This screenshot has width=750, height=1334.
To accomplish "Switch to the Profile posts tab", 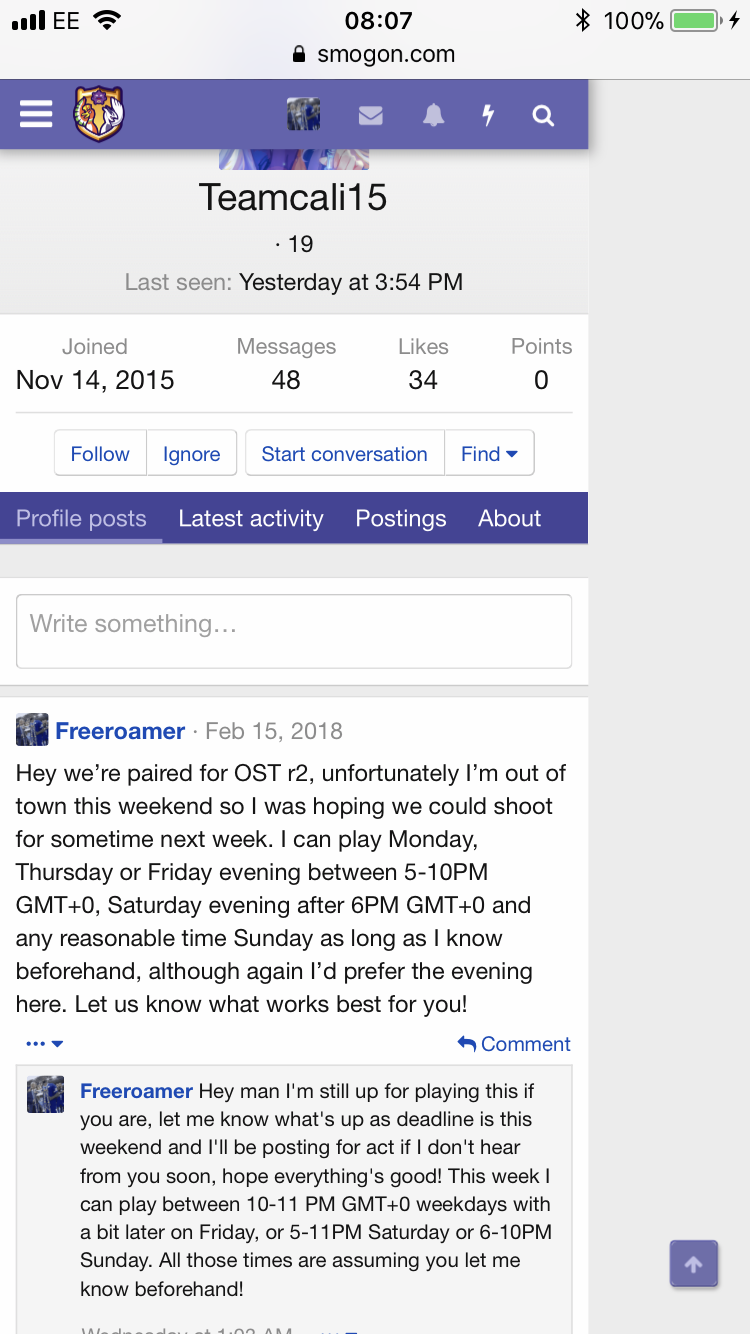I will click(81, 518).
